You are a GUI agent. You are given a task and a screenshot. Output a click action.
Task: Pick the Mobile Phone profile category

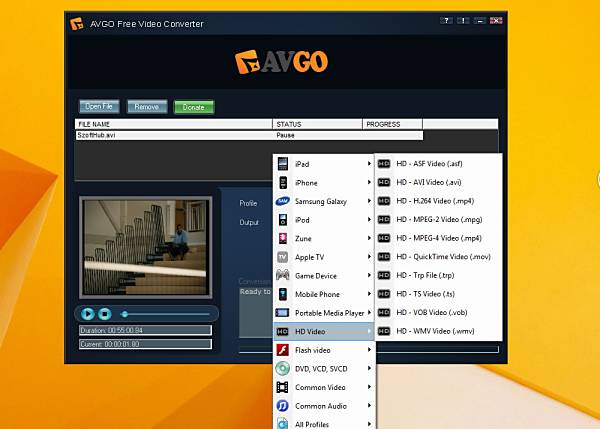click(x=324, y=294)
